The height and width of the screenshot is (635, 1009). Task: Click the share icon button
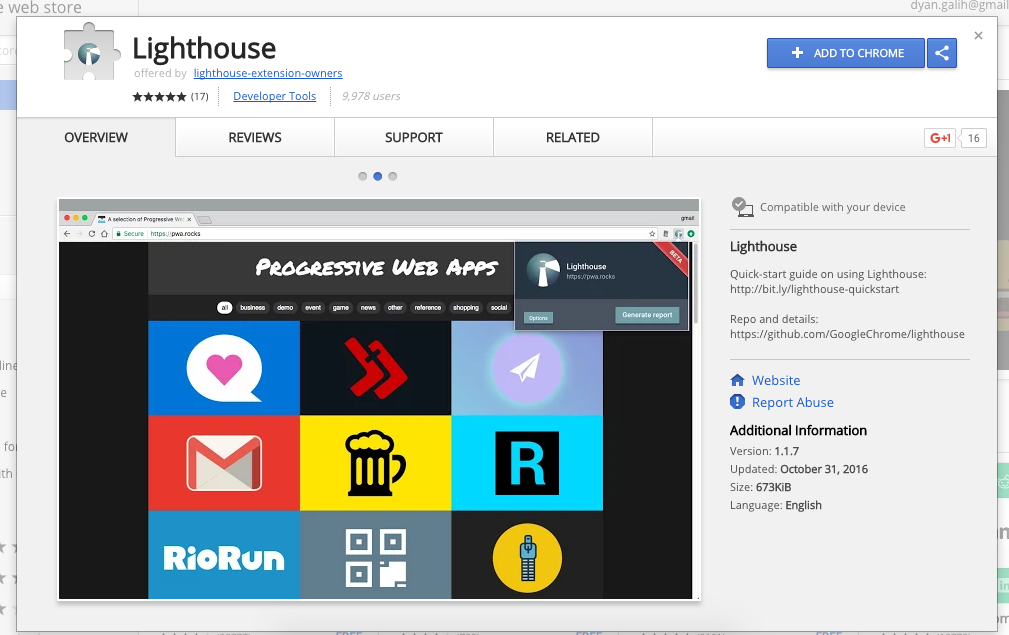click(942, 53)
